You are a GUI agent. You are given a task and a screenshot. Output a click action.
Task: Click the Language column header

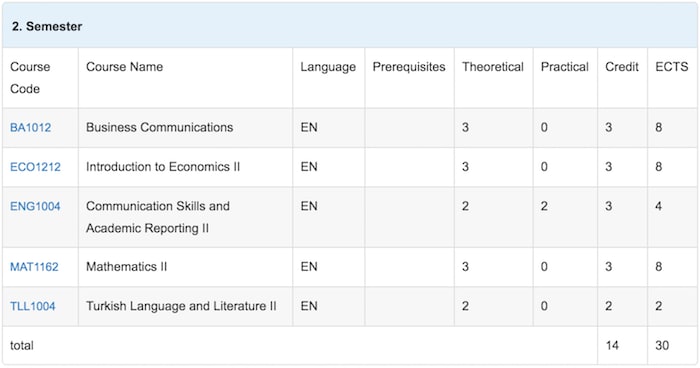pos(328,67)
